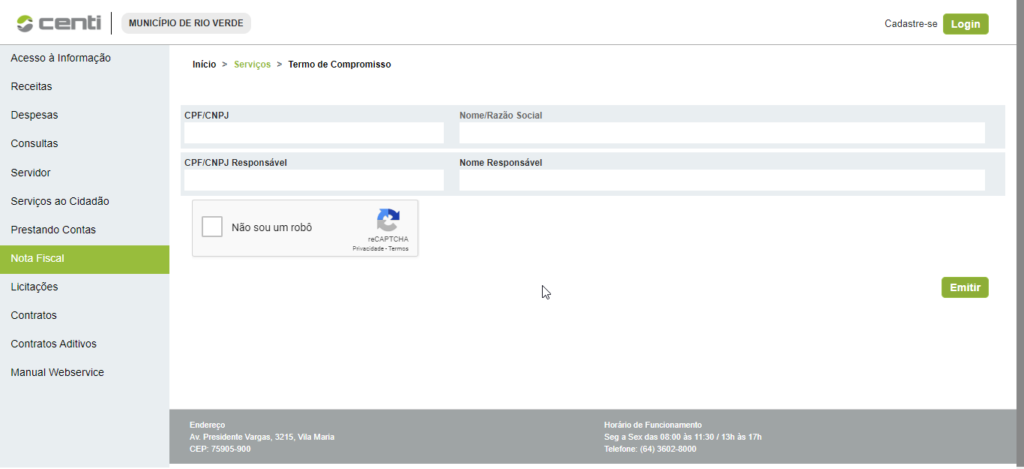
Task: Open Contratos in the sidebar
Action: click(x=34, y=315)
